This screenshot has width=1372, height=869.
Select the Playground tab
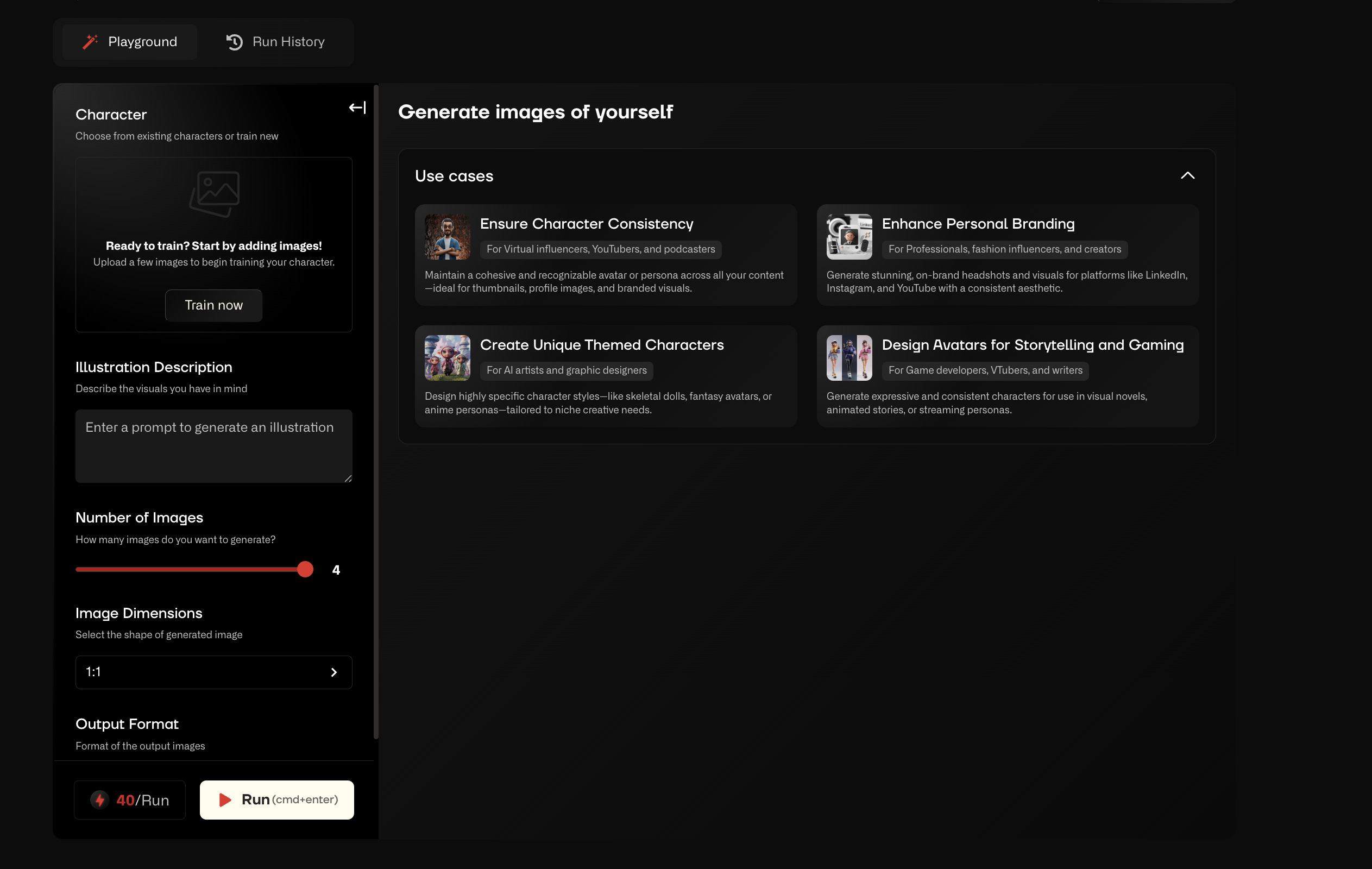pyautogui.click(x=130, y=42)
